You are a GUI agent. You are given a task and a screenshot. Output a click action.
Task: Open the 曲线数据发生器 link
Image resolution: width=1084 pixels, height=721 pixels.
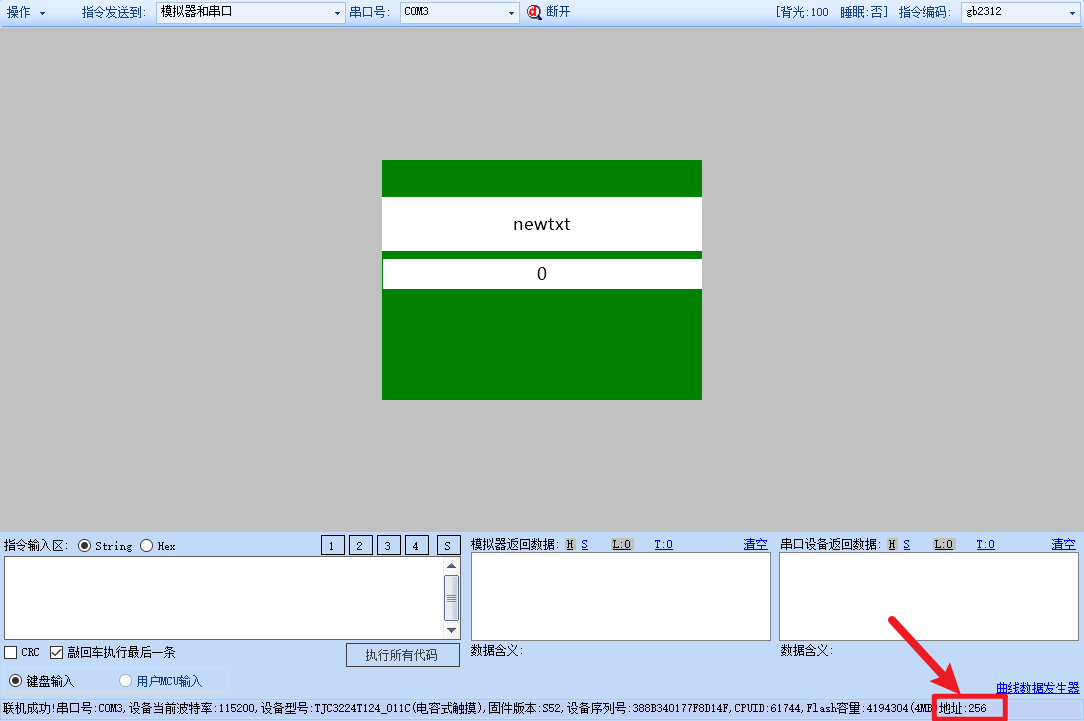1037,687
